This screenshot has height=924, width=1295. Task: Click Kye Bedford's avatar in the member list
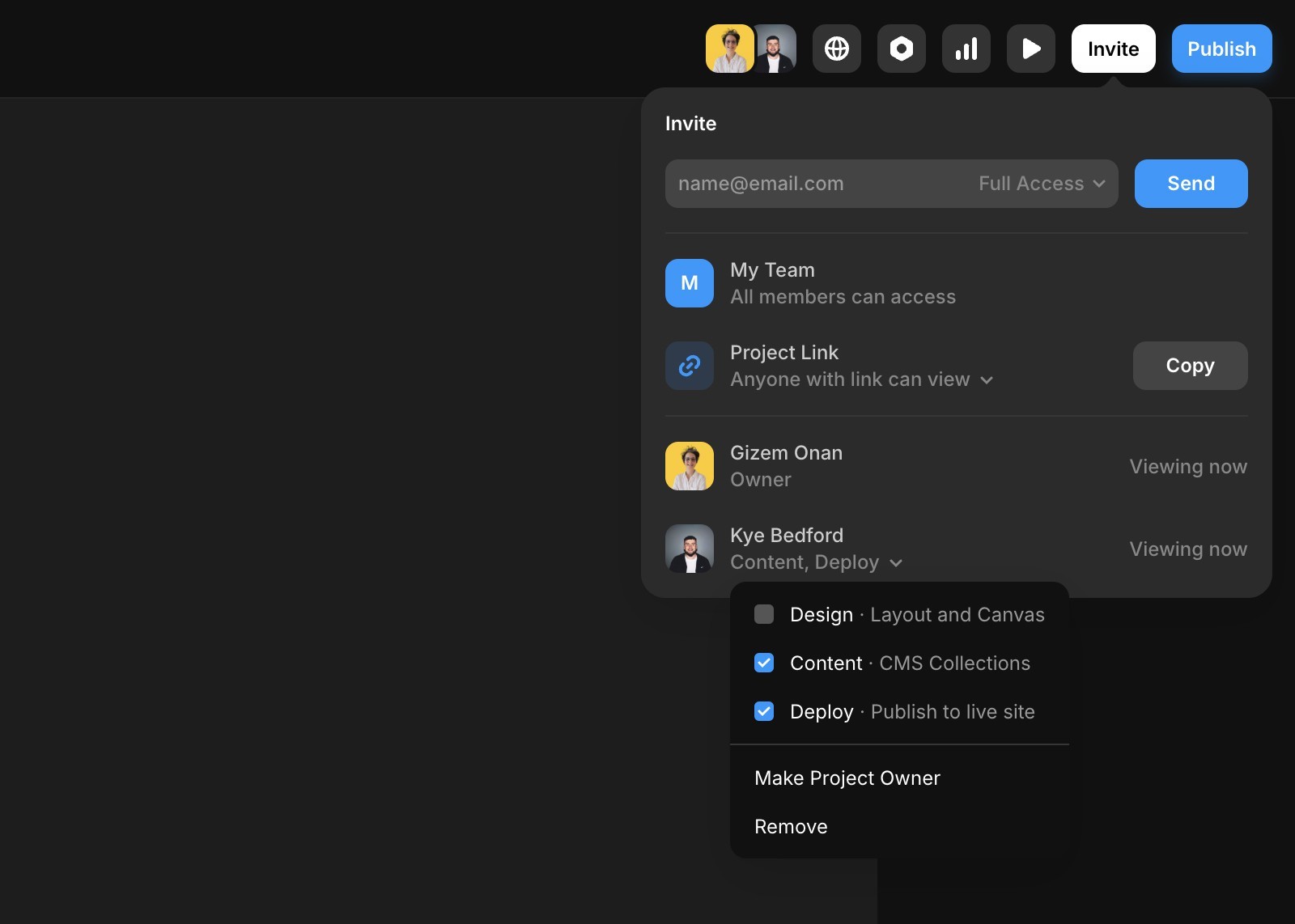click(690, 549)
